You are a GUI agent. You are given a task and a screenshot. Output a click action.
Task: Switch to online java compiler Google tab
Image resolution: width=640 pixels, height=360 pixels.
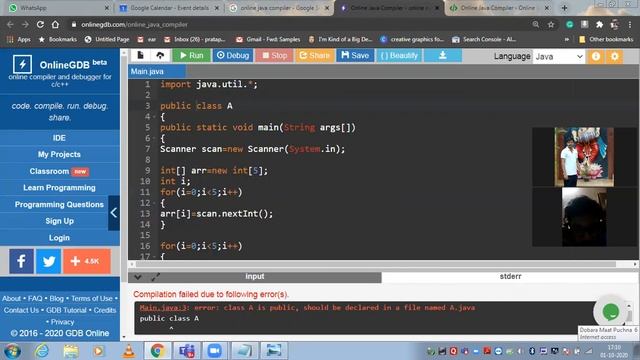[x=279, y=8]
